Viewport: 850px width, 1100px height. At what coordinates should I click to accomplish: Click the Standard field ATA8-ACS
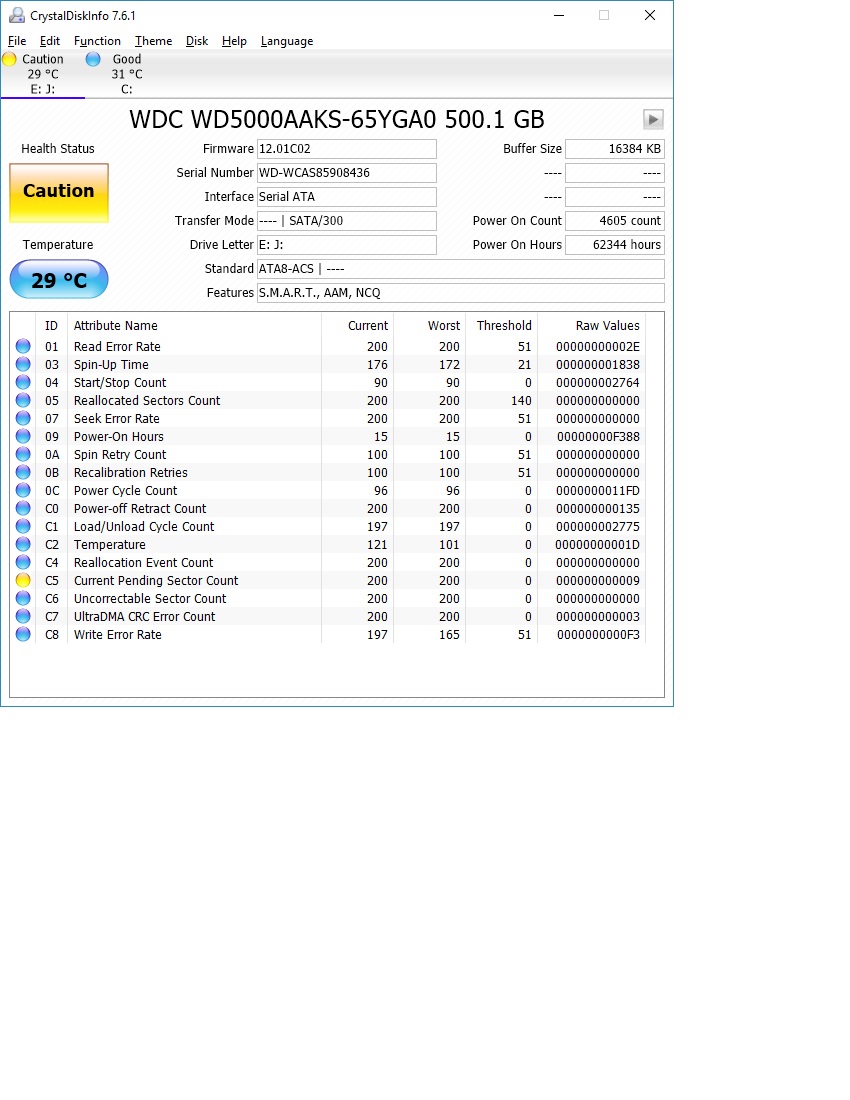coord(461,269)
